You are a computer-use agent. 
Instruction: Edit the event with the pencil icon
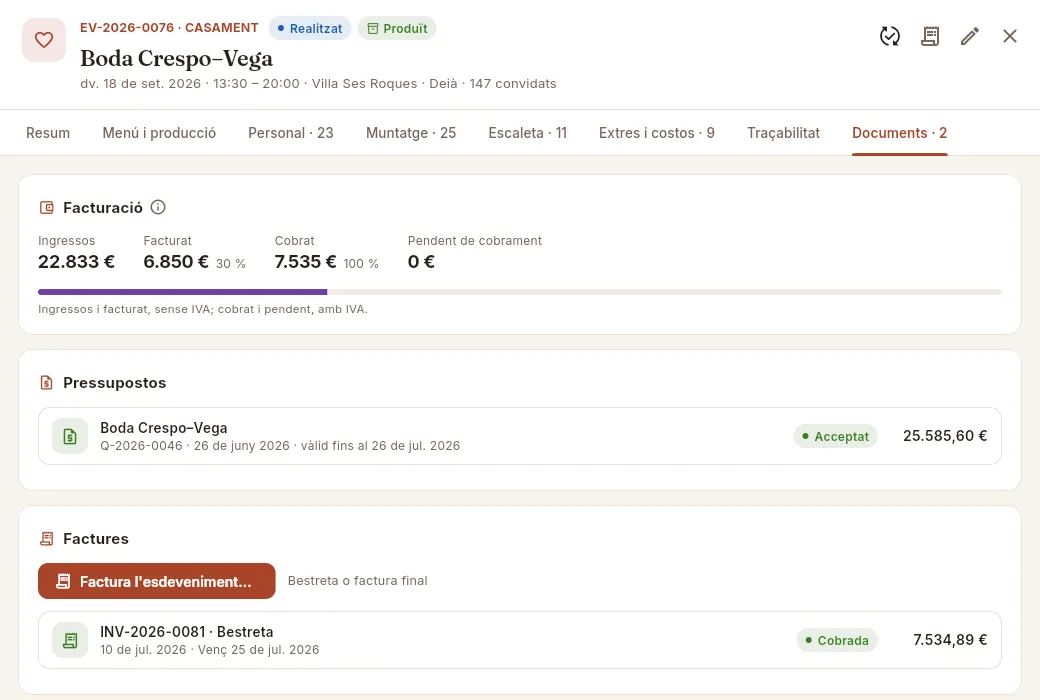coord(970,36)
